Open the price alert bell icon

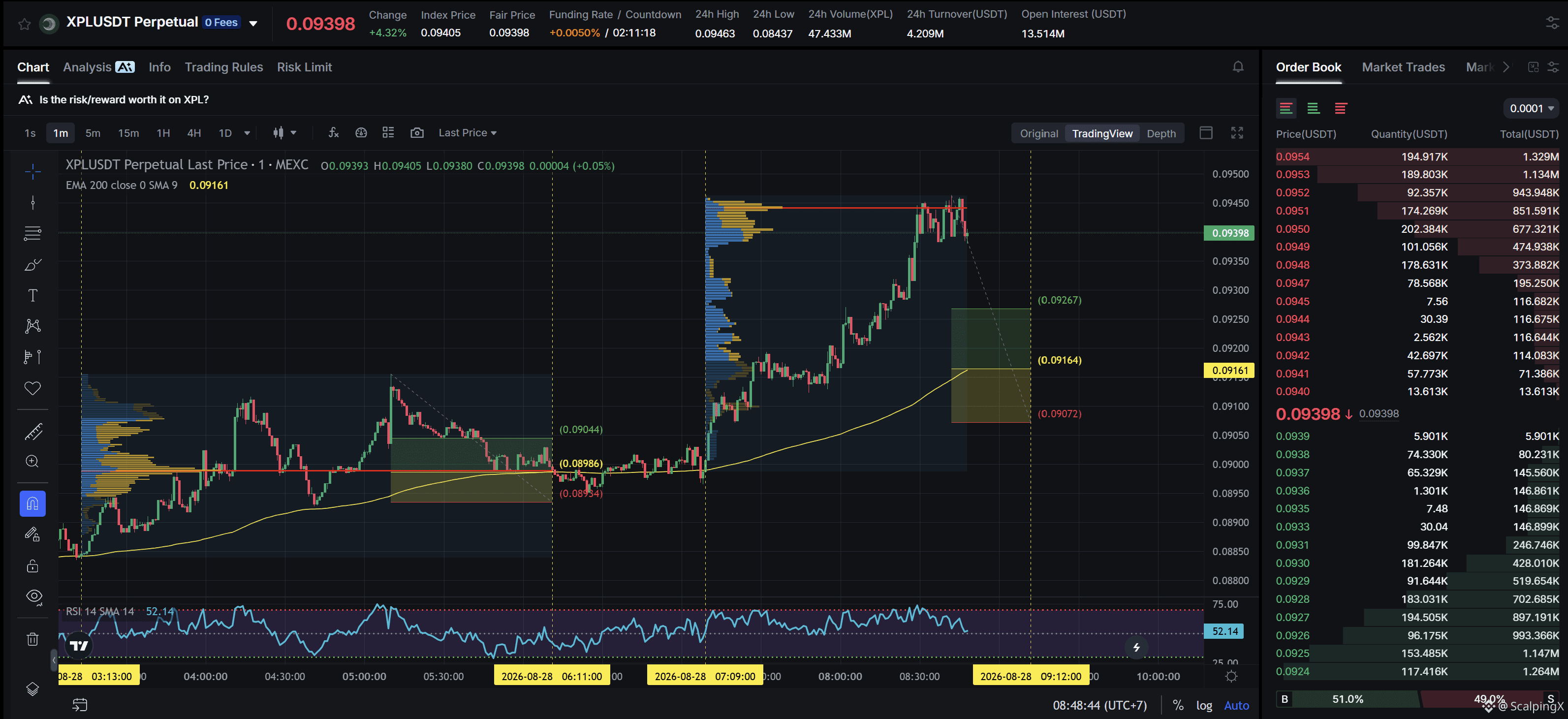[x=1238, y=67]
